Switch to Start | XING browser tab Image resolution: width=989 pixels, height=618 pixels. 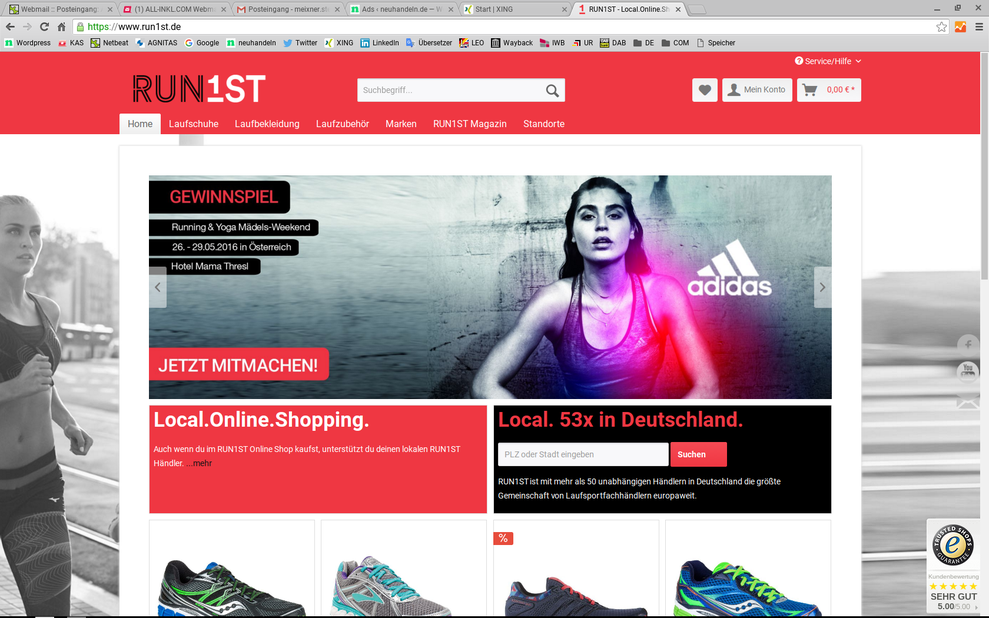pos(515,9)
